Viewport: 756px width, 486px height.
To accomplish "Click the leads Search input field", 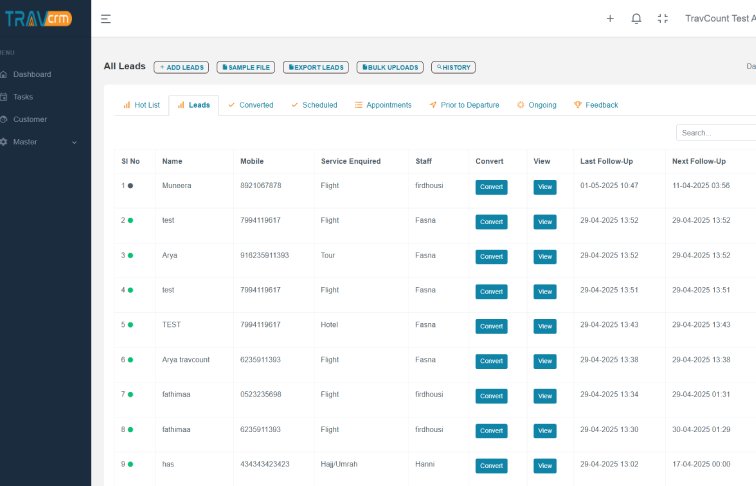I will [x=715, y=132].
